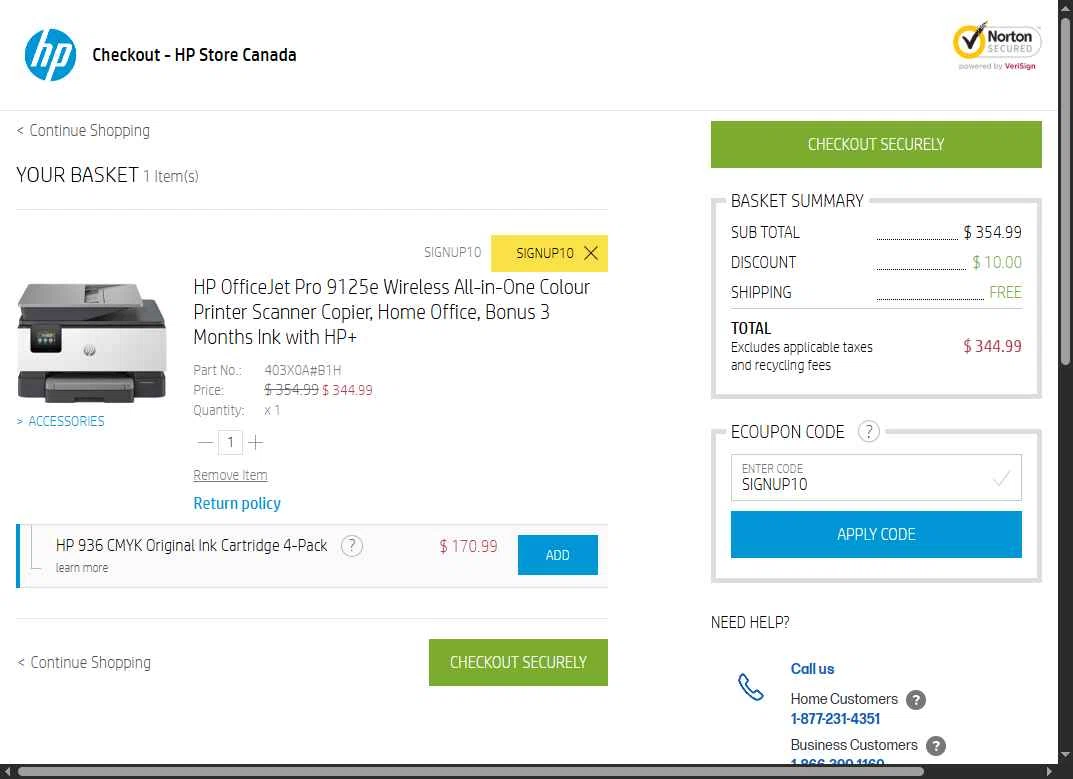Viewport: 1073px width, 779px height.
Task: Remove SIGNUP10 coupon via X icon
Action: pos(591,253)
